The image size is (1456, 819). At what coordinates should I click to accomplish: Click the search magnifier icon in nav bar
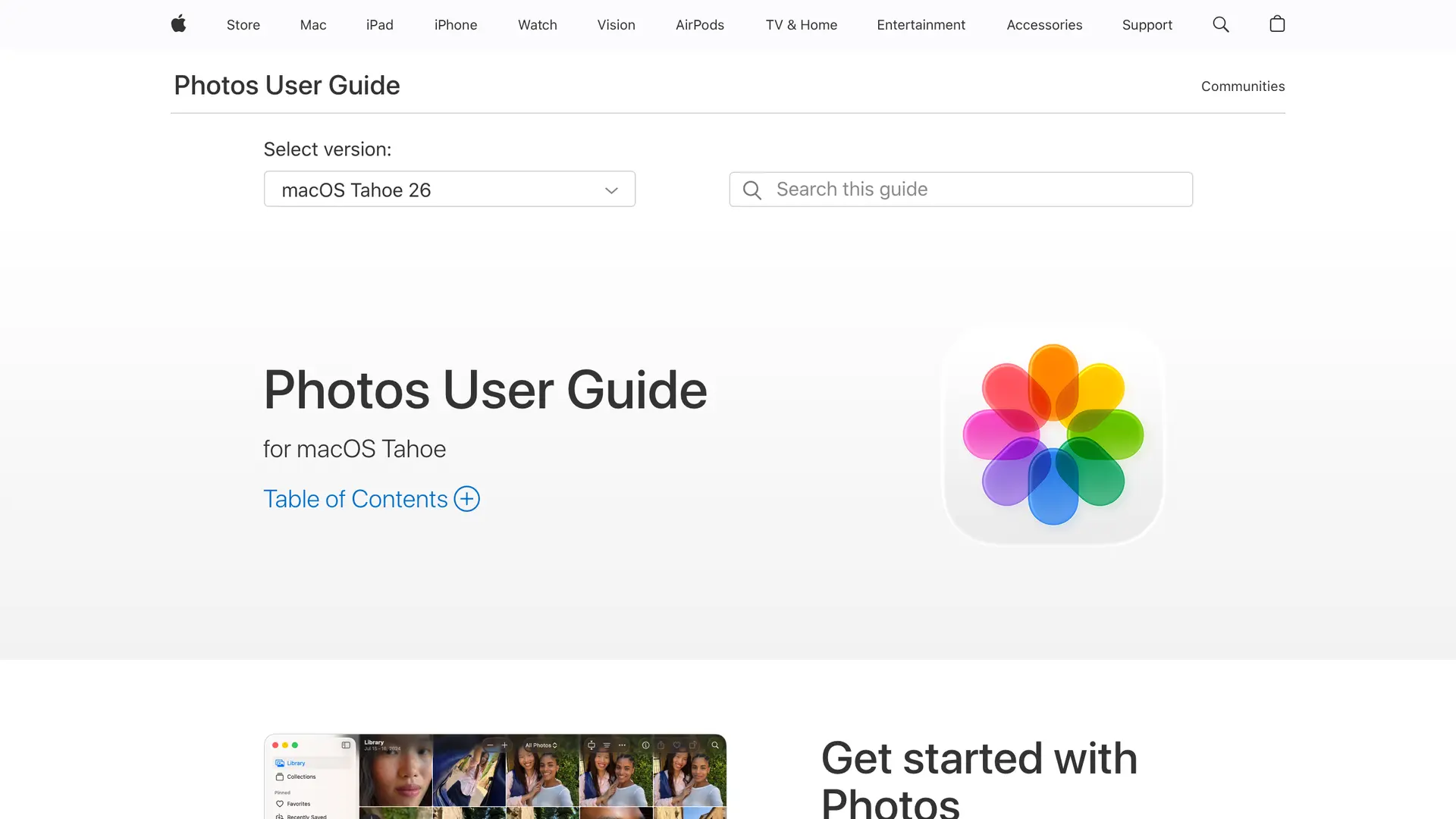[1221, 24]
